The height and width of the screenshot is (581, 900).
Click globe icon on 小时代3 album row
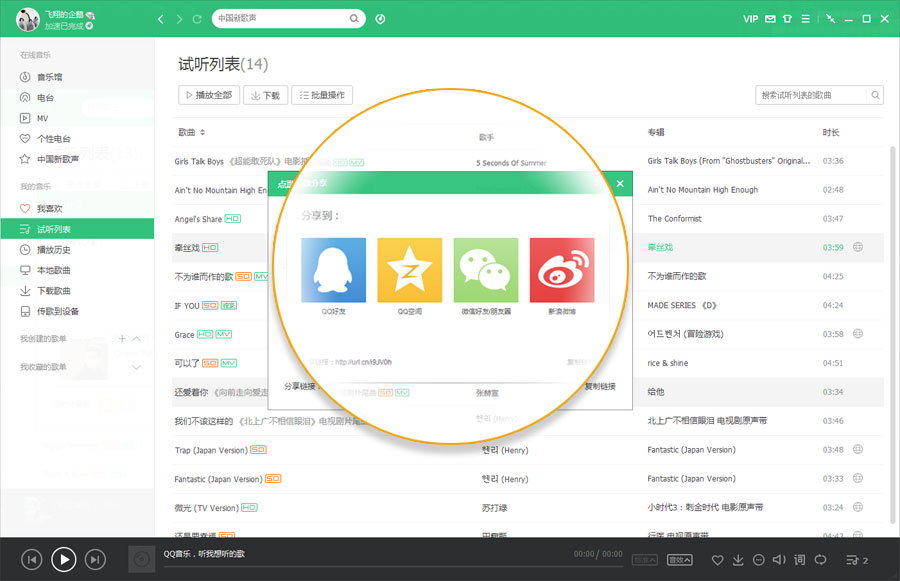pos(858,507)
